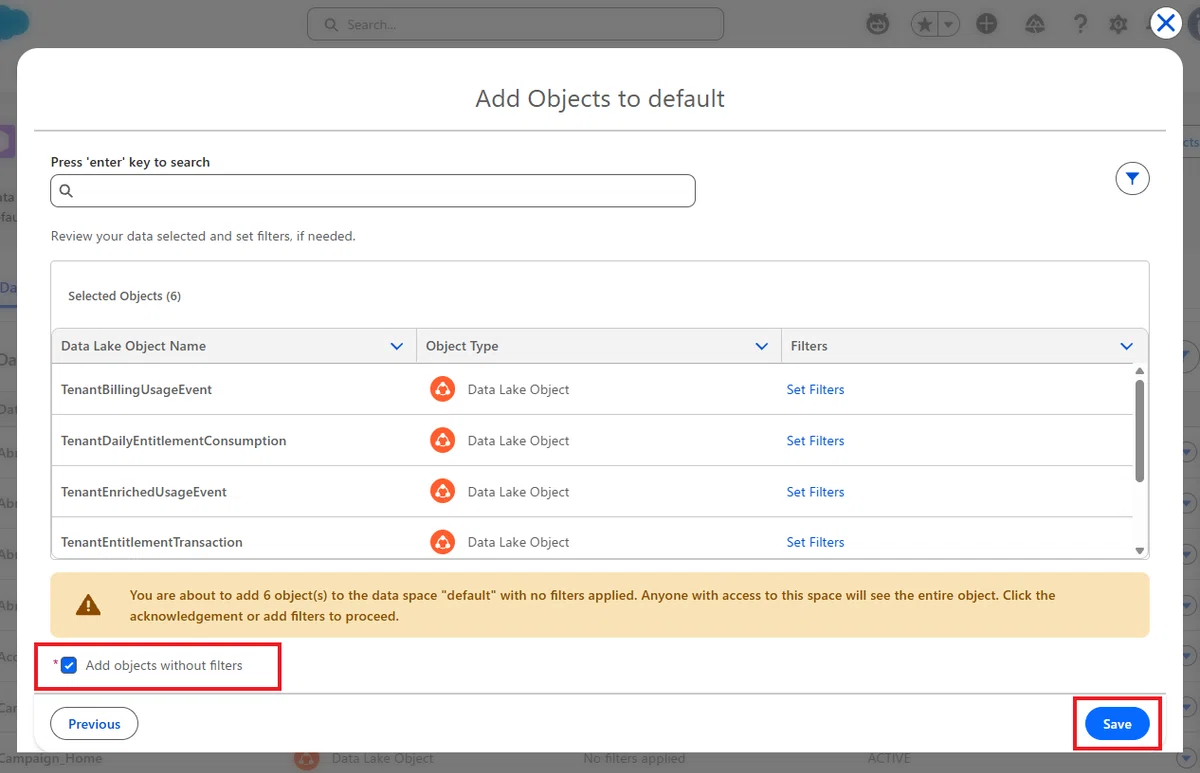Select the TenantBillingUsageEvent row name

click(136, 389)
